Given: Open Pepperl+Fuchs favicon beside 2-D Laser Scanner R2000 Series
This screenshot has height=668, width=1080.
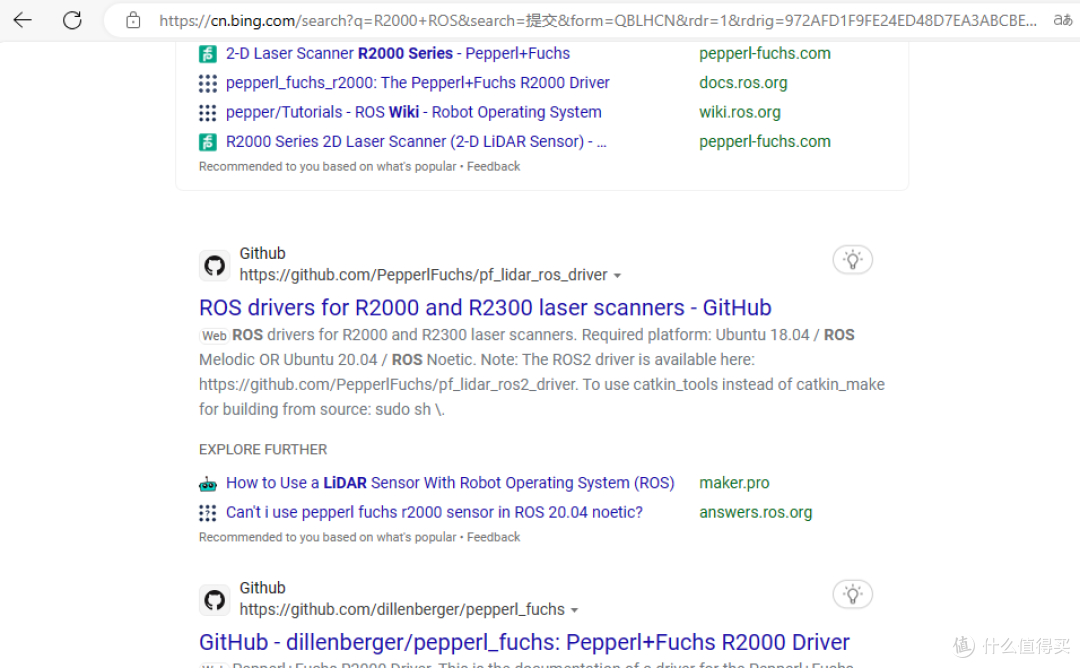Looking at the screenshot, I should click(207, 54).
